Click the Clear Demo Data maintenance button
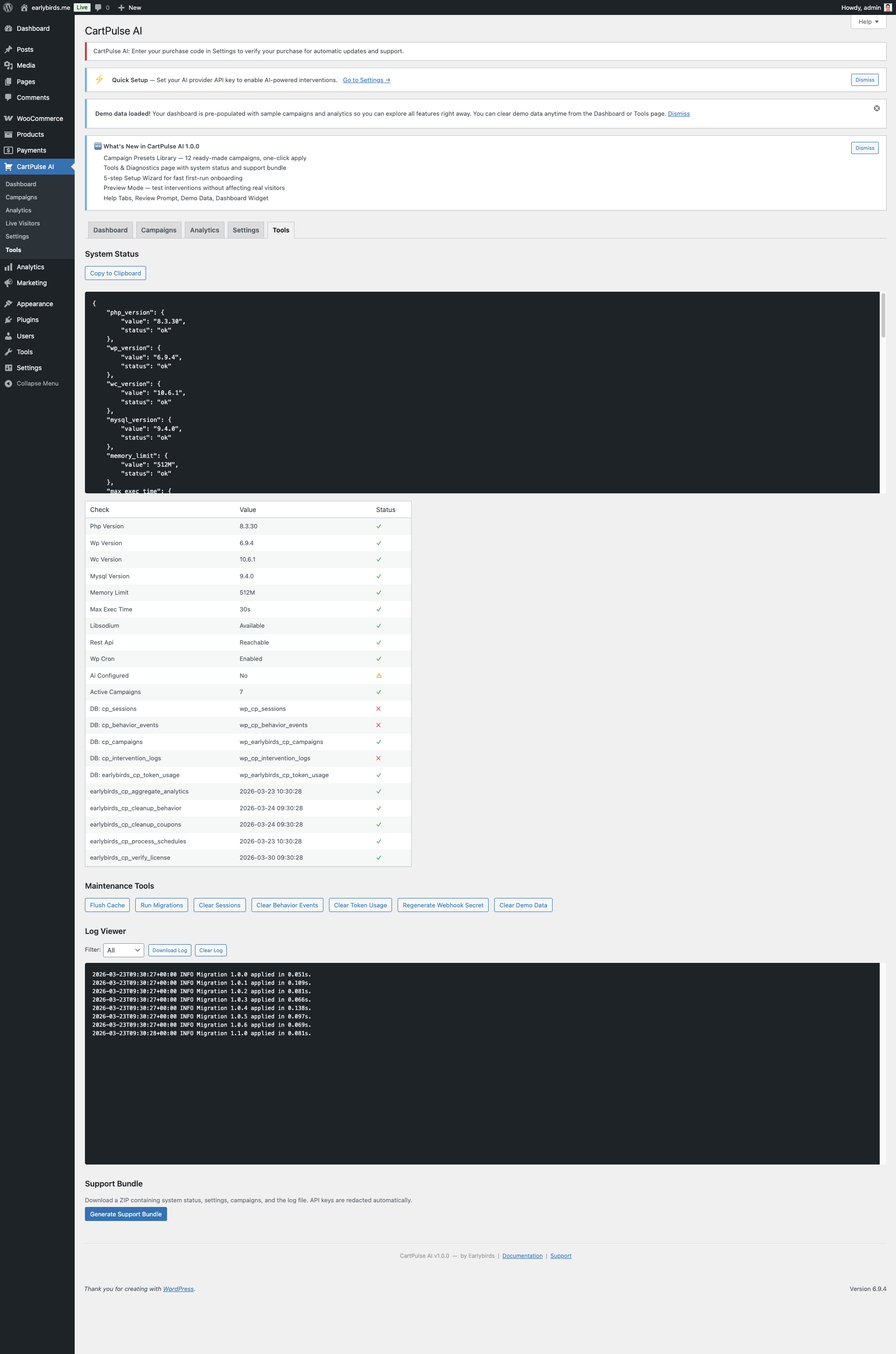896x1354 pixels. tap(523, 905)
